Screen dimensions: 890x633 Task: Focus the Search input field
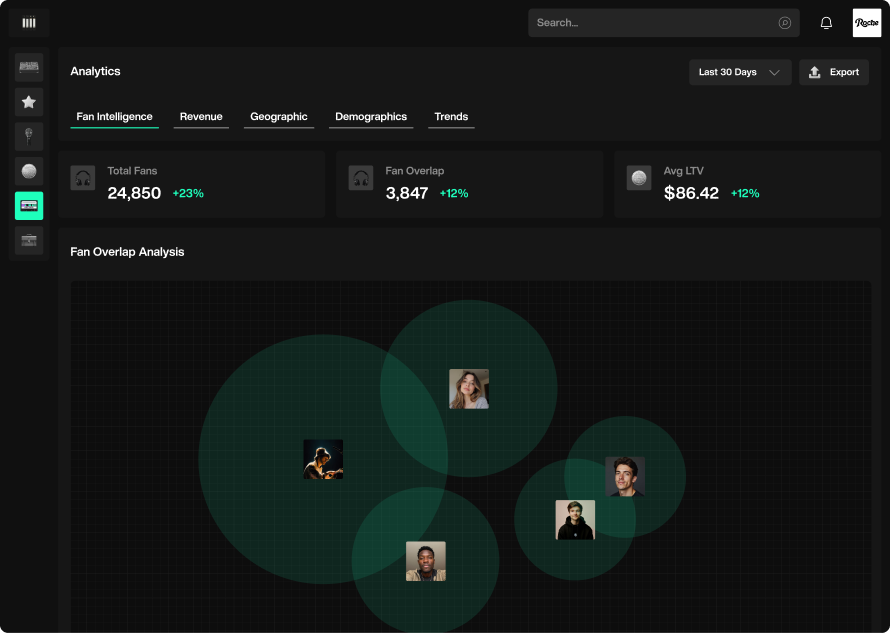pos(664,23)
